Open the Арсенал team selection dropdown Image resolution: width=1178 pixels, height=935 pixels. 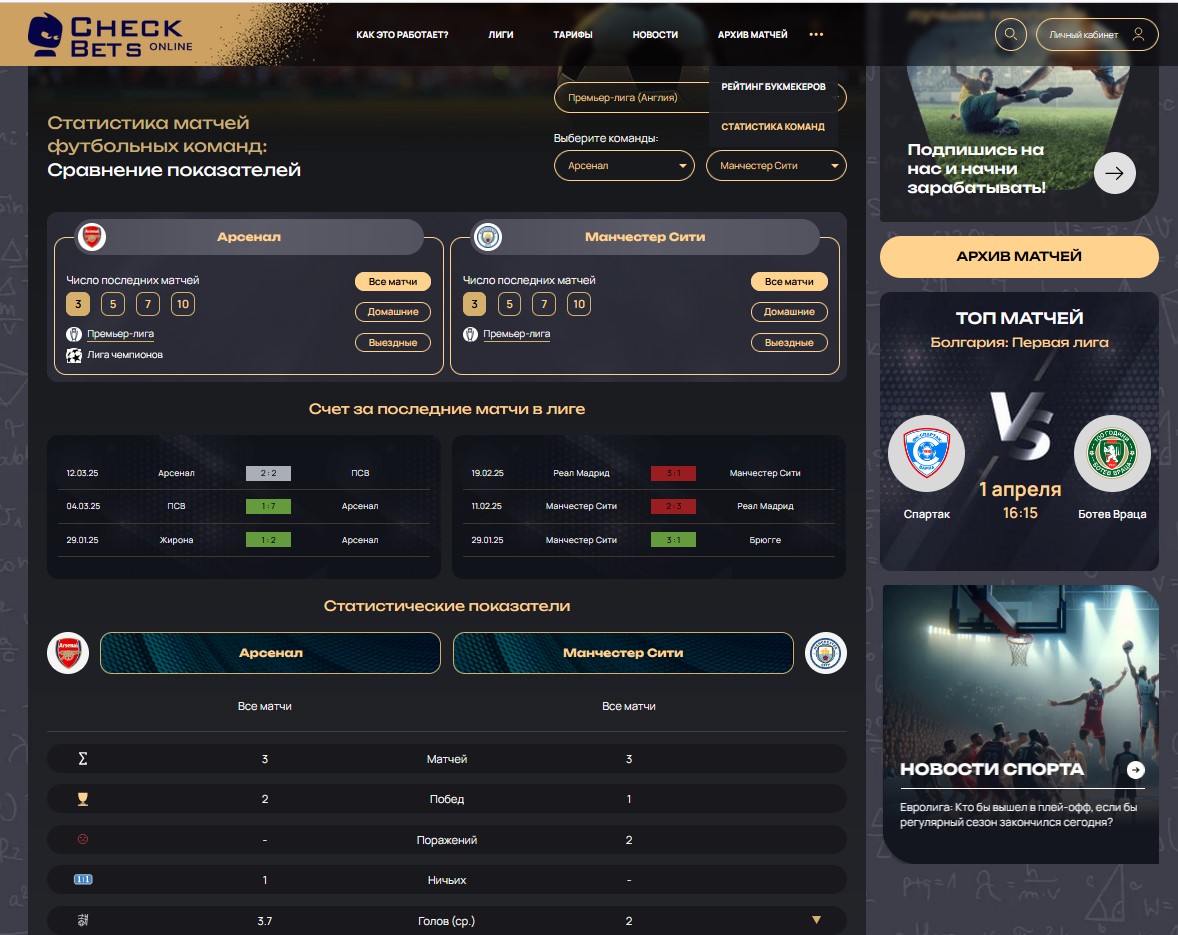[x=624, y=166]
